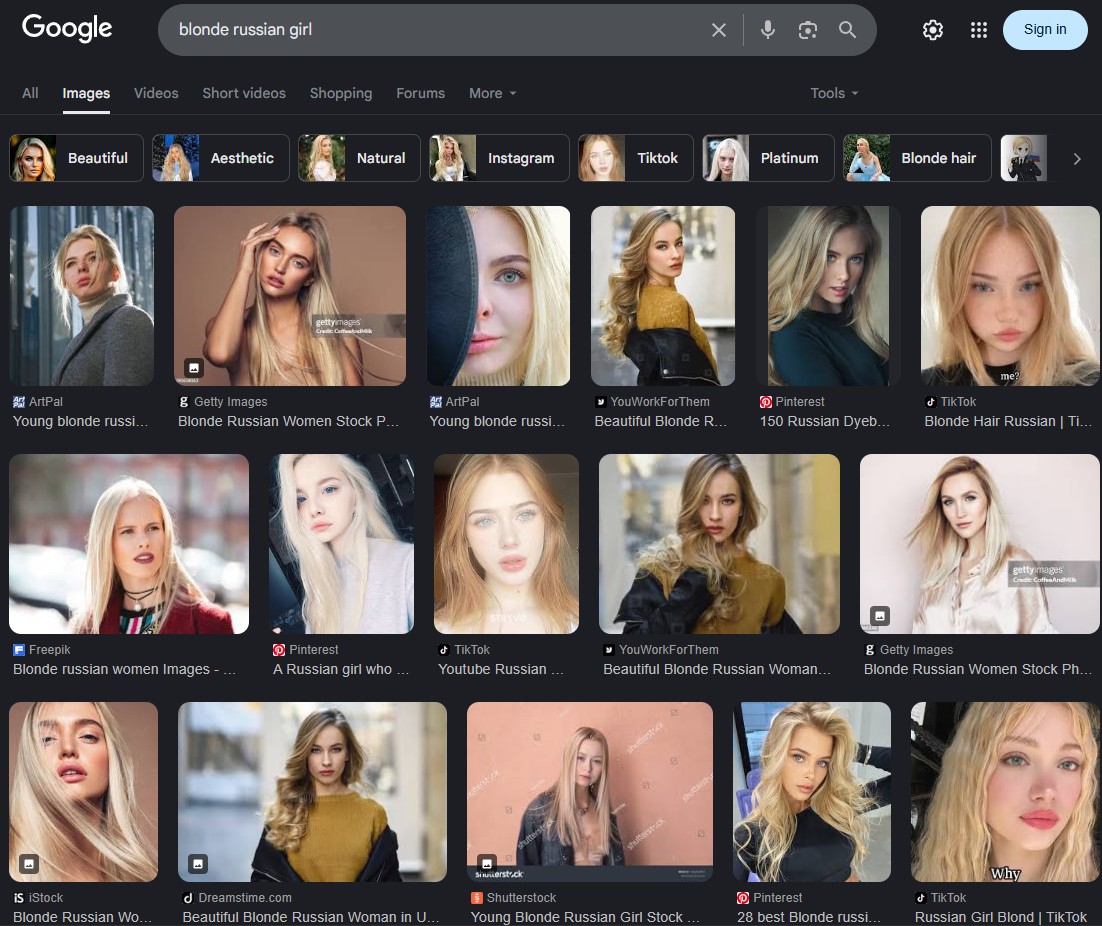Filter by the Tiktok chip
1102x926 pixels.
pyautogui.click(x=636, y=158)
